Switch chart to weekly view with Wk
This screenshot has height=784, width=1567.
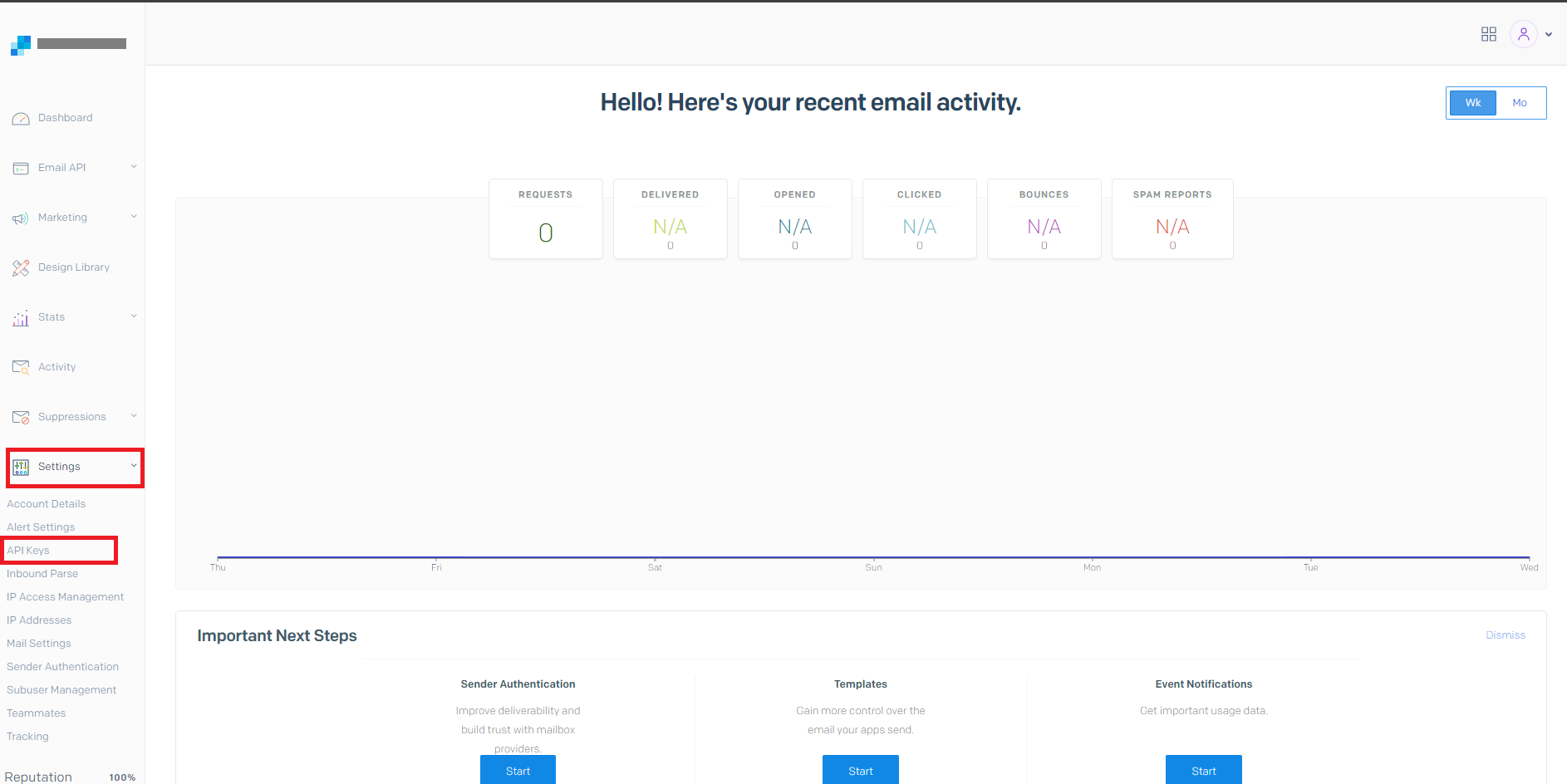[x=1472, y=103]
